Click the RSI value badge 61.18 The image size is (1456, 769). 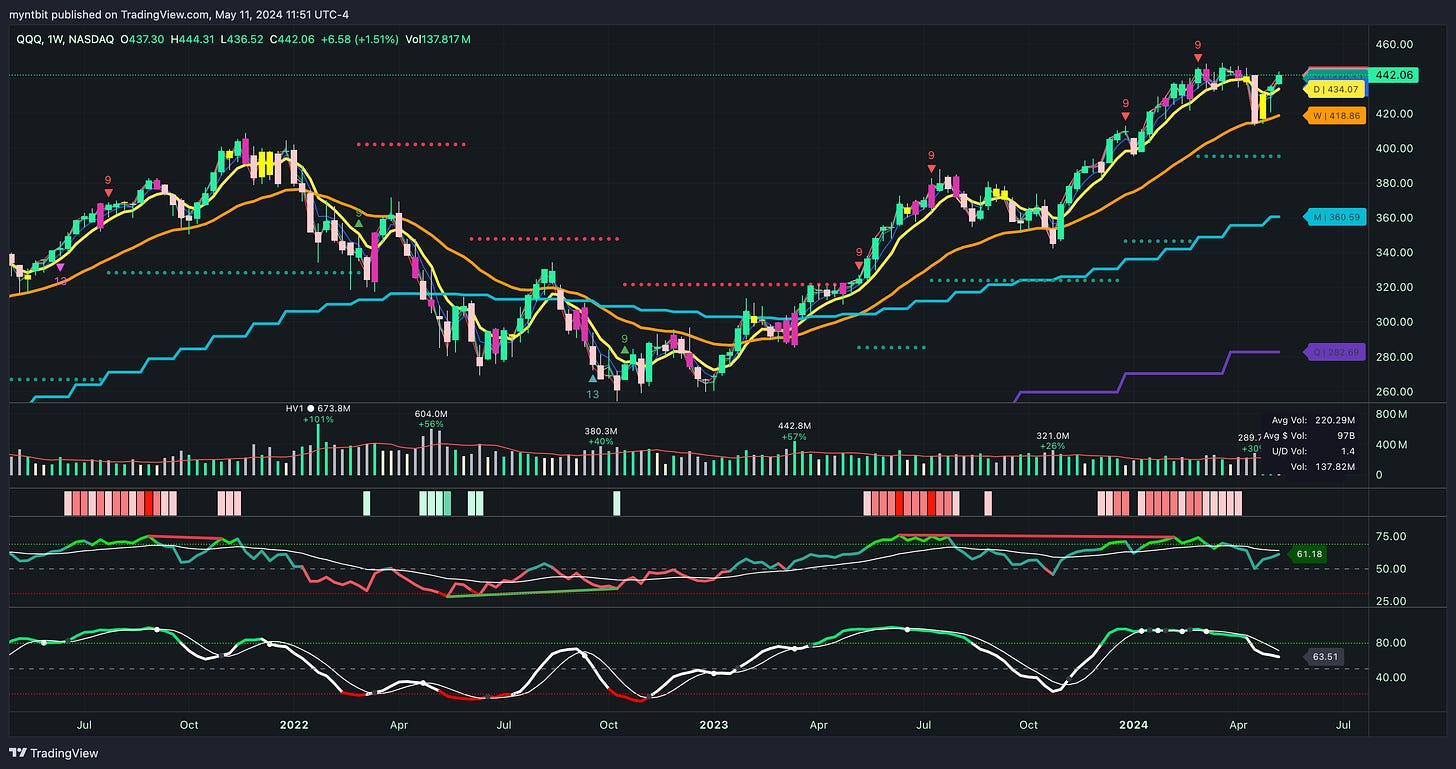(x=1305, y=553)
